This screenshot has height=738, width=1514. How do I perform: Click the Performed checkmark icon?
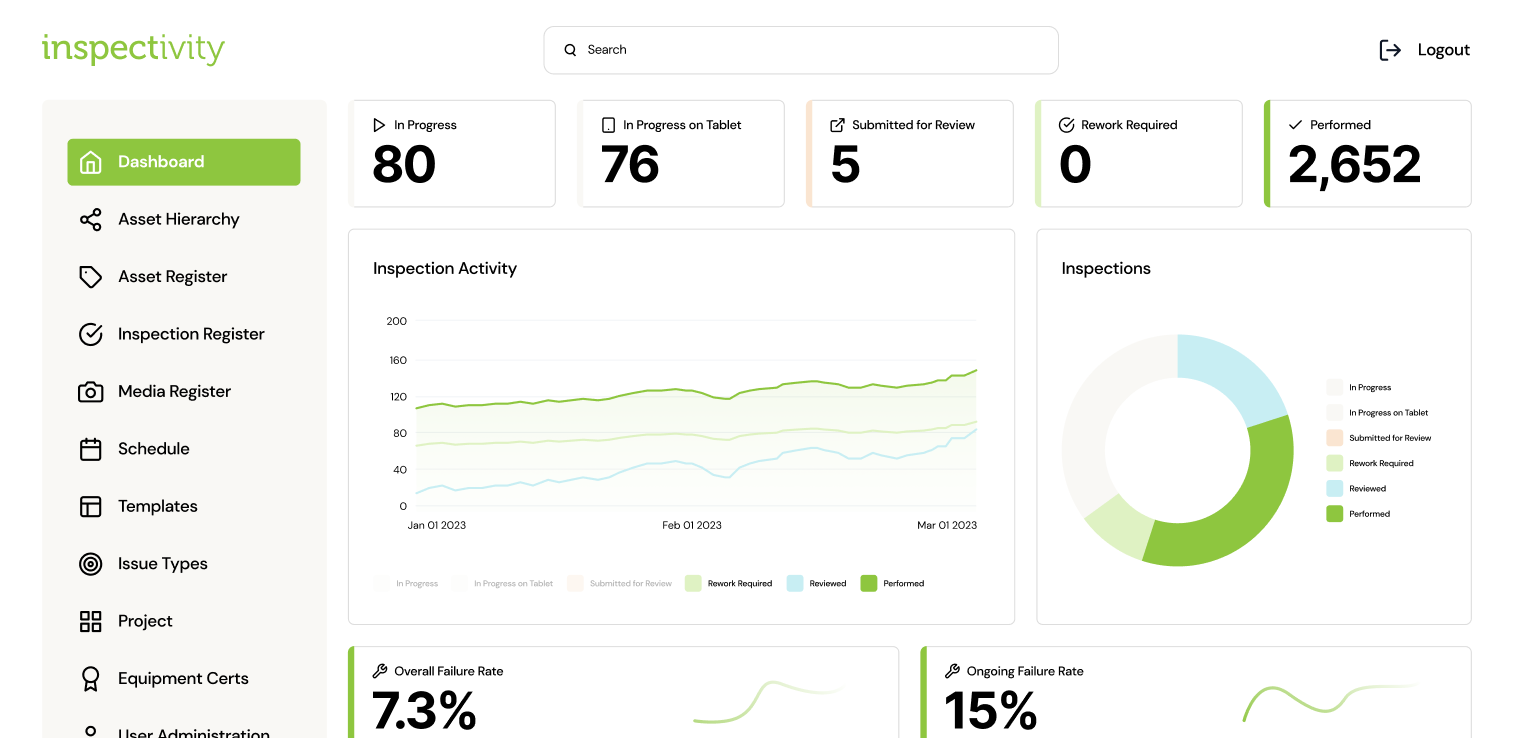click(1296, 125)
